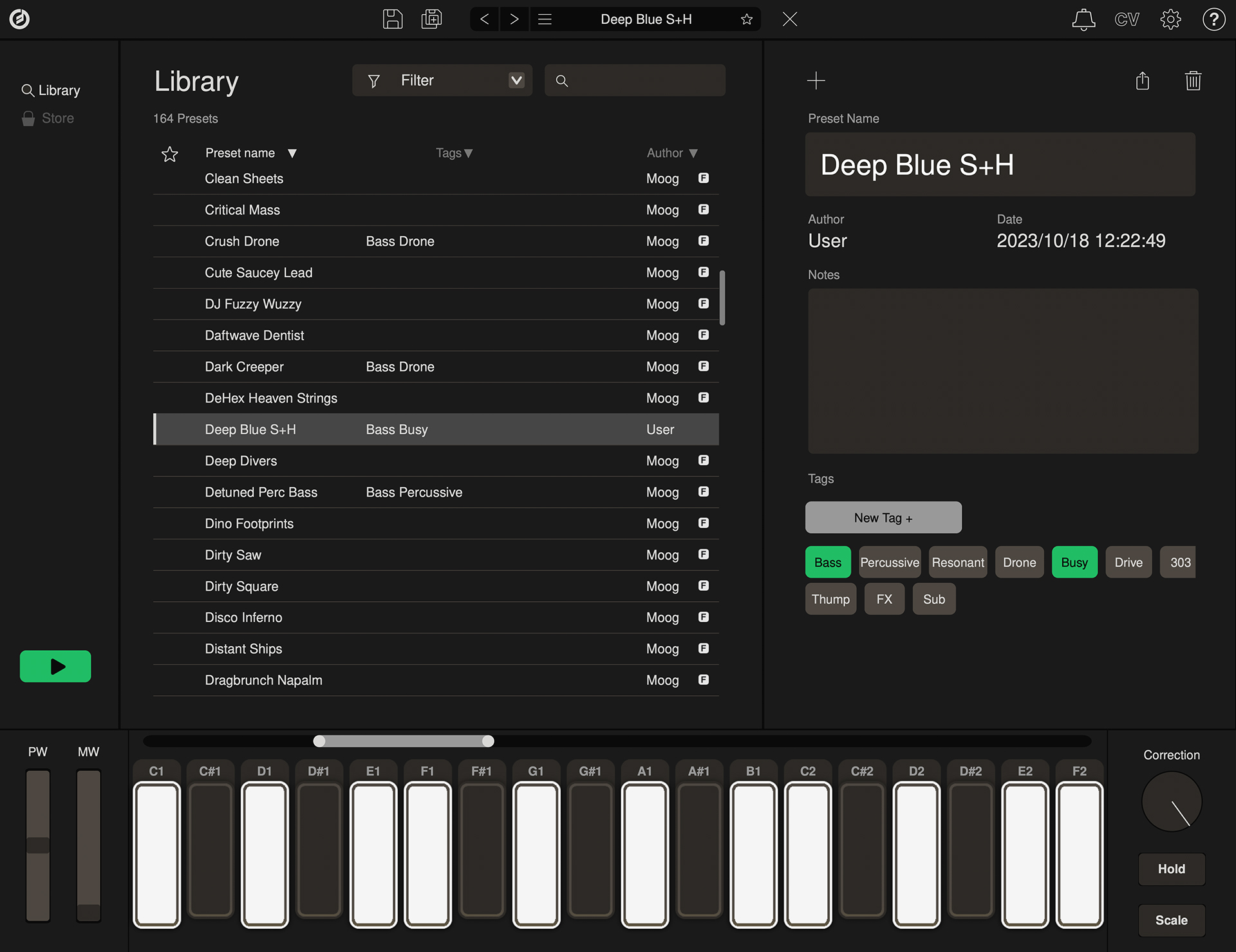This screenshot has height=952, width=1236.
Task: Sort by the Author column arrow
Action: coord(693,153)
